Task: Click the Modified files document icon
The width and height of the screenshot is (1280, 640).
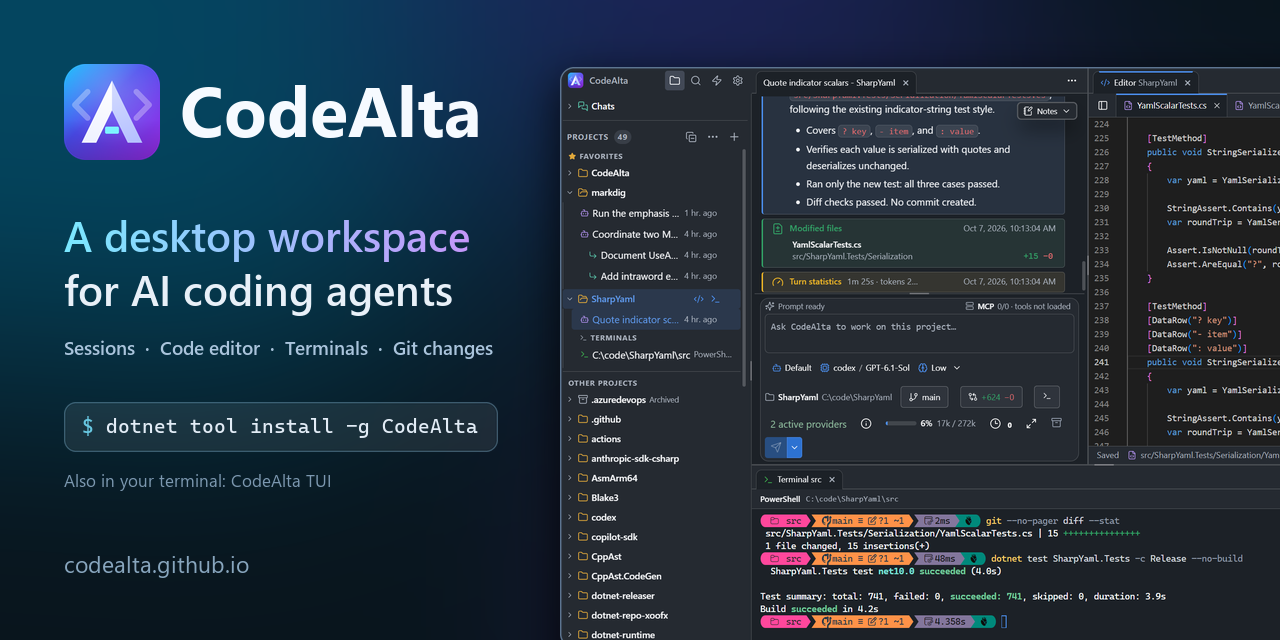Action: (778, 228)
